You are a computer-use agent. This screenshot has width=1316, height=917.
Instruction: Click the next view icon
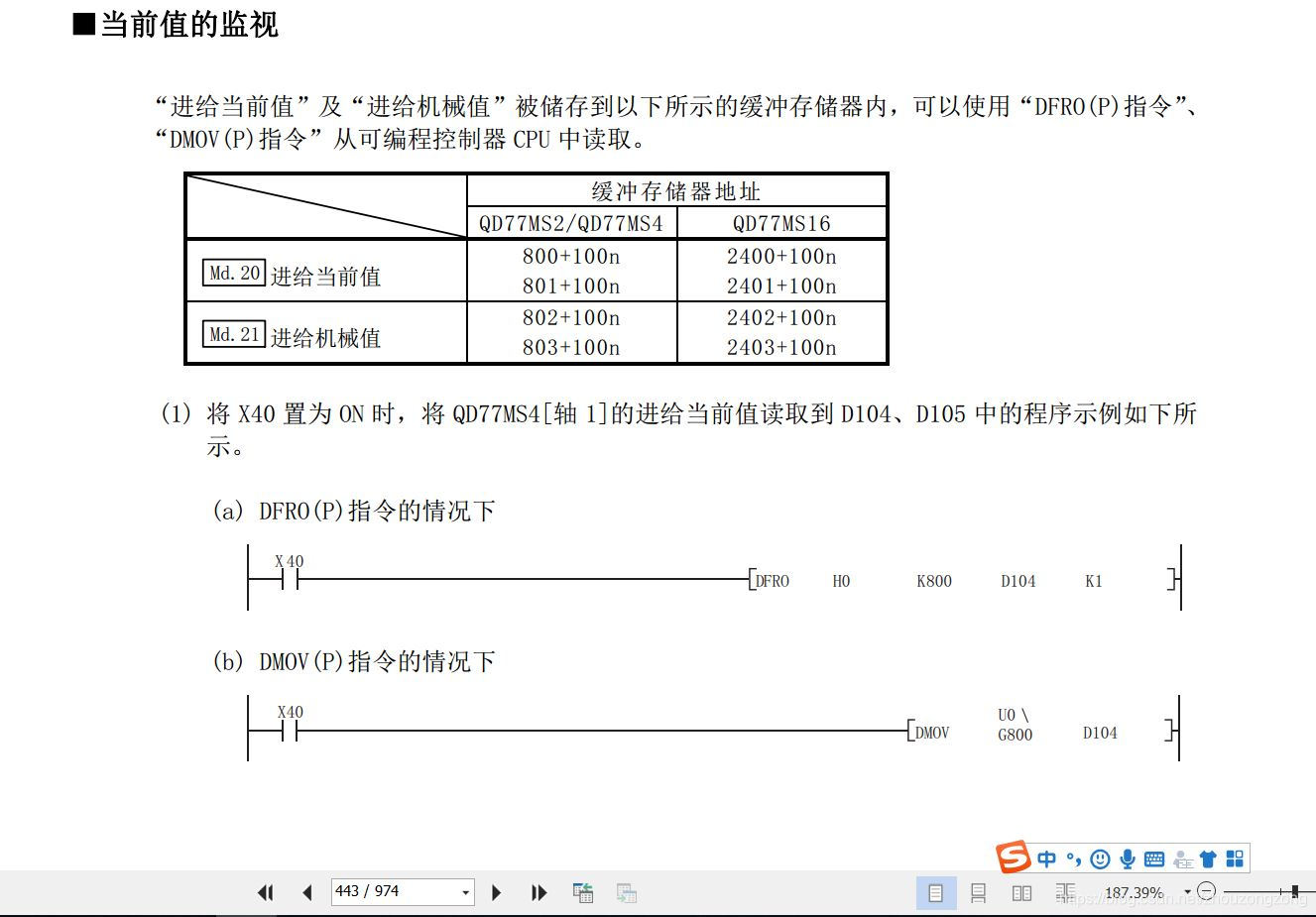pos(626,892)
